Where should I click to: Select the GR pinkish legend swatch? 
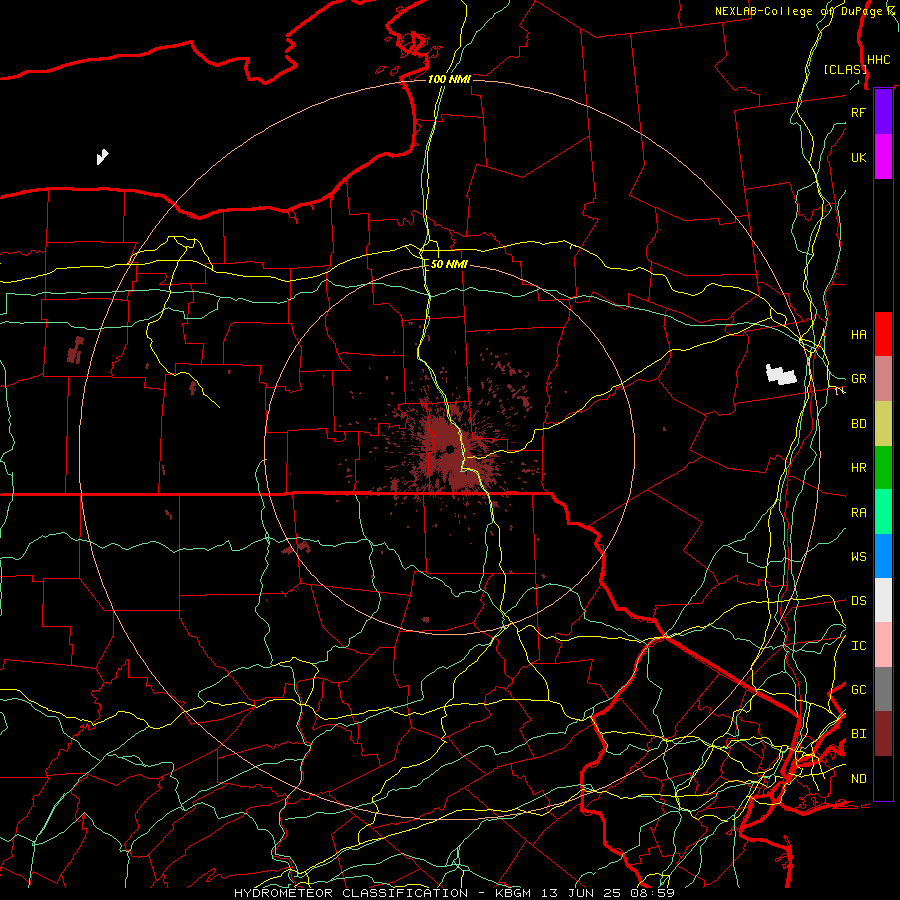(x=883, y=379)
